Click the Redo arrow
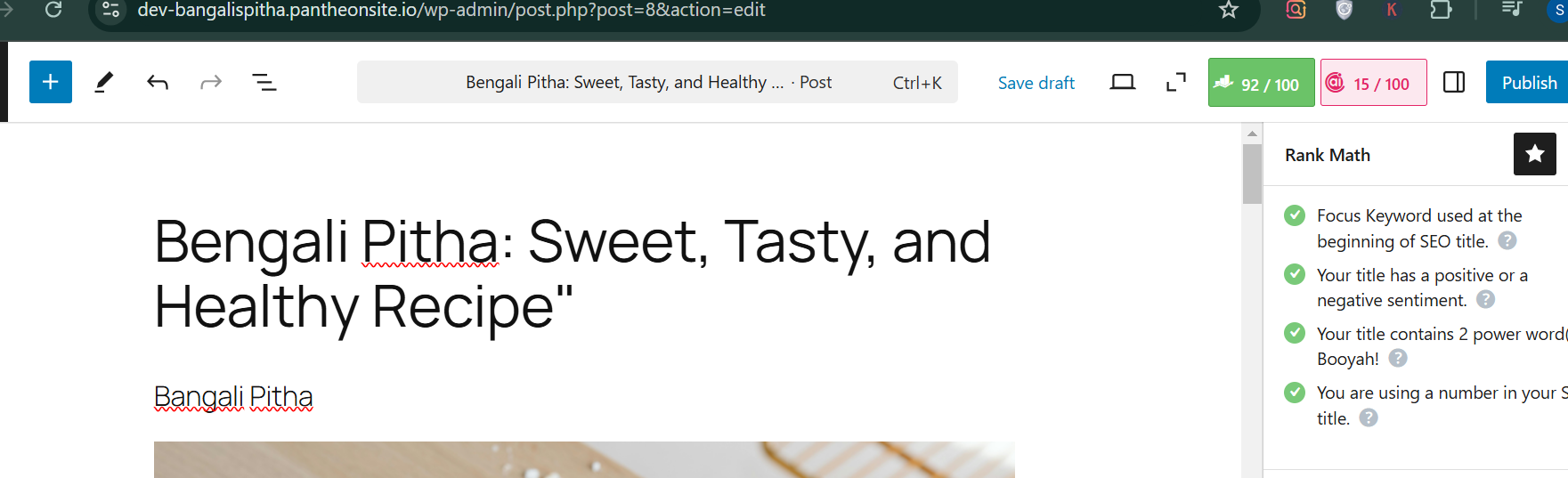The image size is (1568, 478). (x=211, y=83)
